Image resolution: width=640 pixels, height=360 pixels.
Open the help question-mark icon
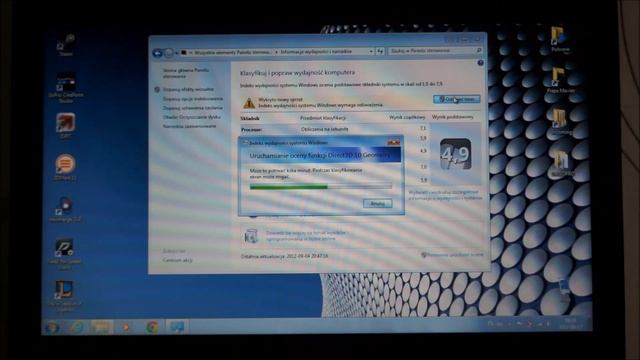click(x=480, y=63)
